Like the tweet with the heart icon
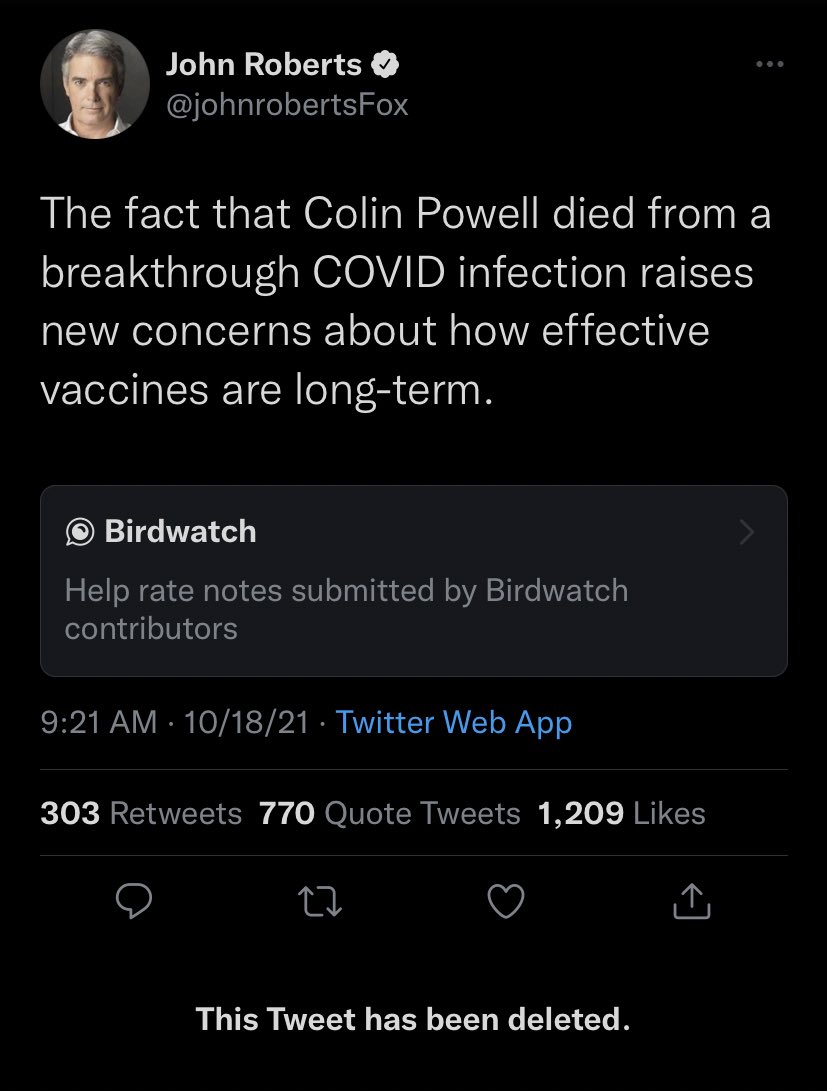This screenshot has width=827, height=1091. pos(506,903)
